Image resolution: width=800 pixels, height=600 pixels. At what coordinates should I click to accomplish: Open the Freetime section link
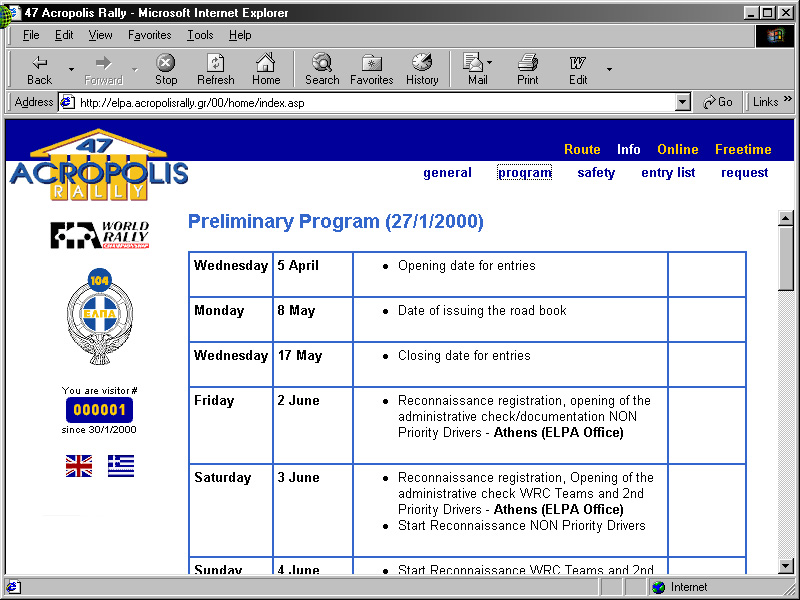point(743,149)
